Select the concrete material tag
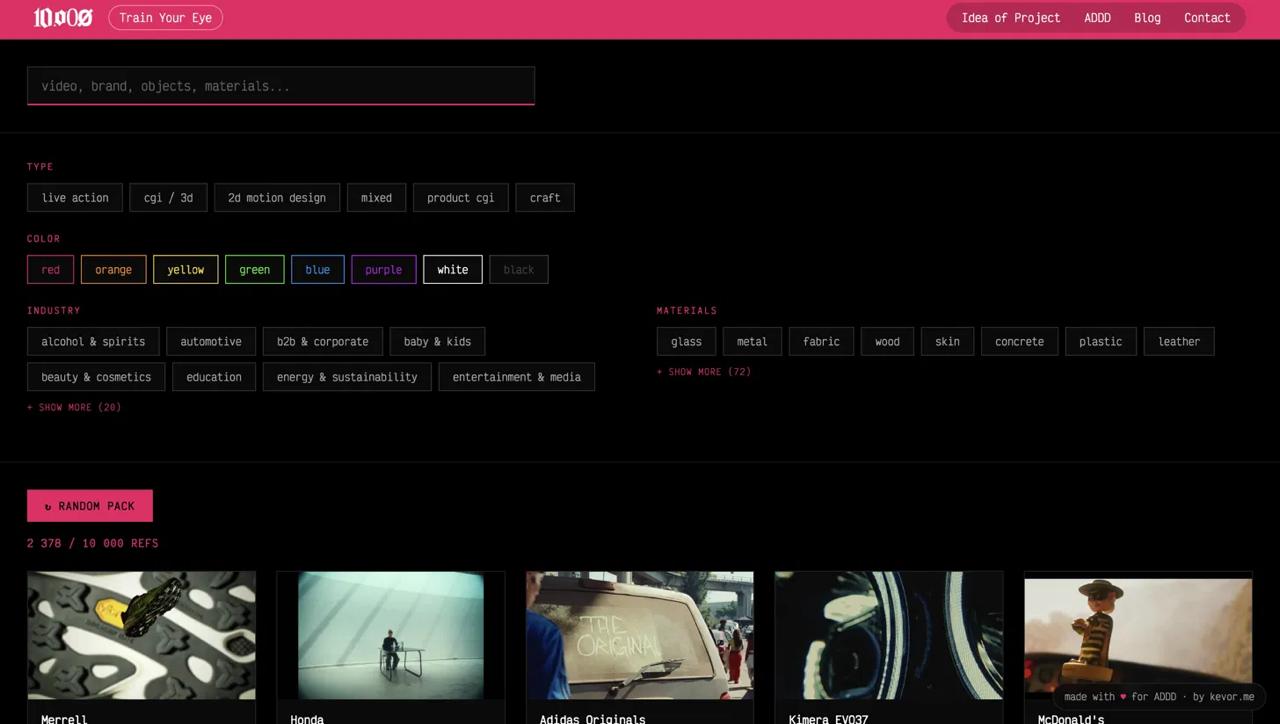Image resolution: width=1280 pixels, height=724 pixels. (x=1019, y=342)
